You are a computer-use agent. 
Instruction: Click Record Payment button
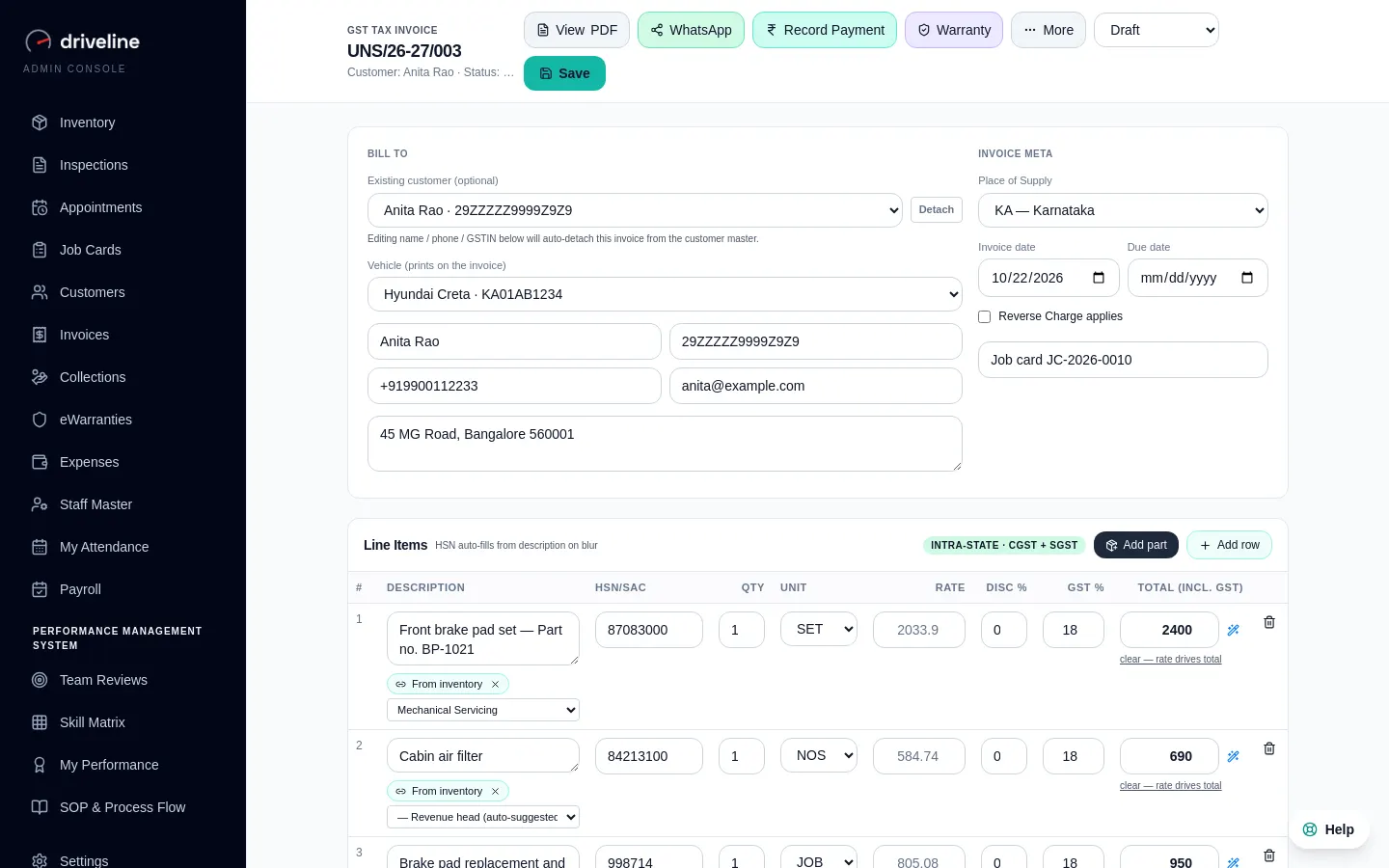click(825, 30)
